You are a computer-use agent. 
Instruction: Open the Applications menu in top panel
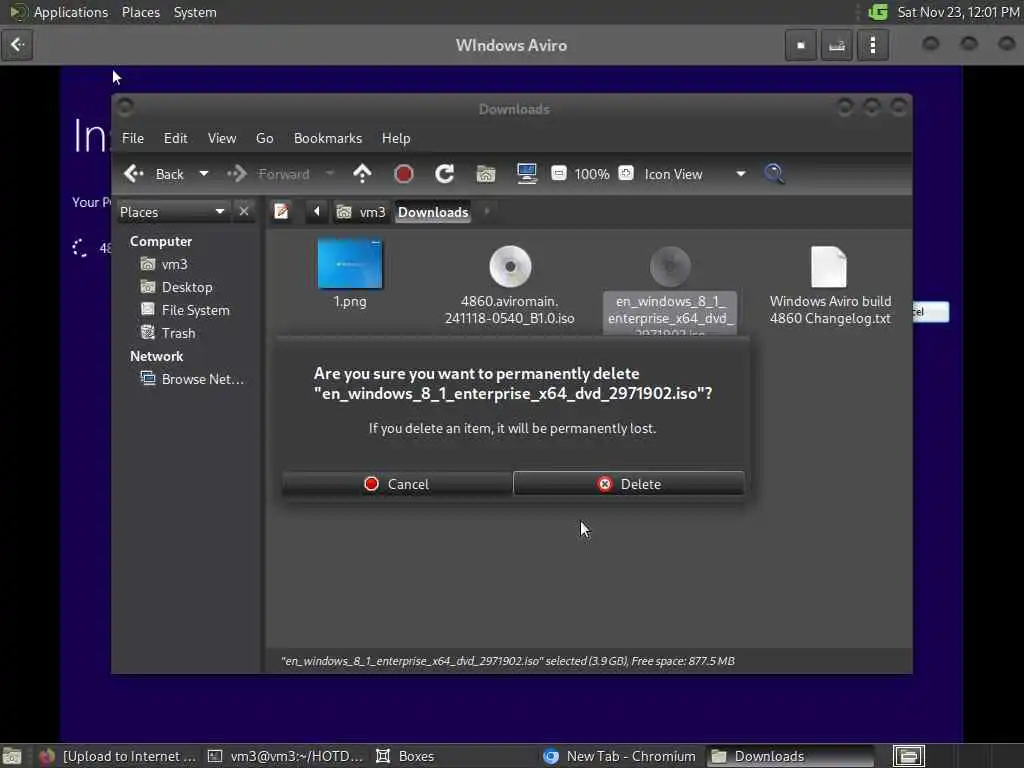(x=59, y=12)
